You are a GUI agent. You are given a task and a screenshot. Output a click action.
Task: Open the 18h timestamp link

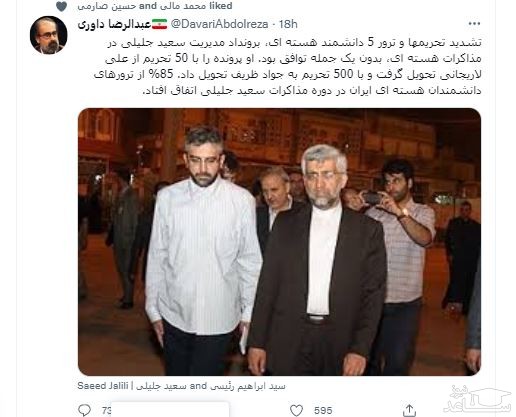coord(288,24)
